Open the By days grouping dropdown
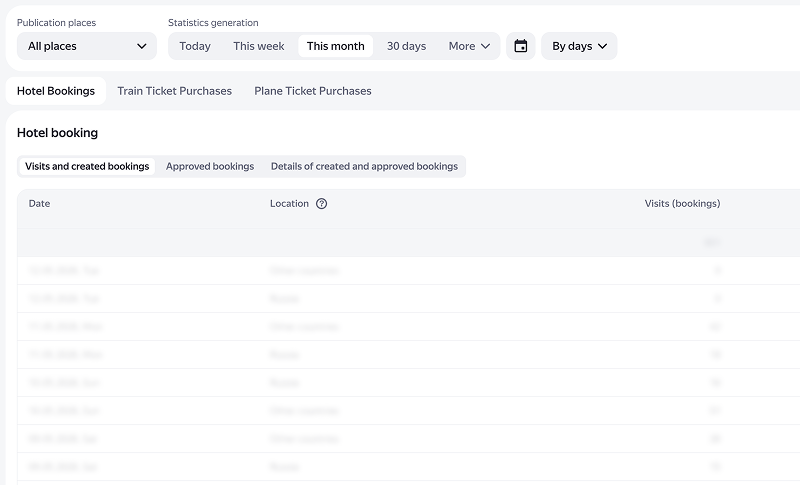The height and width of the screenshot is (485, 800). [579, 46]
